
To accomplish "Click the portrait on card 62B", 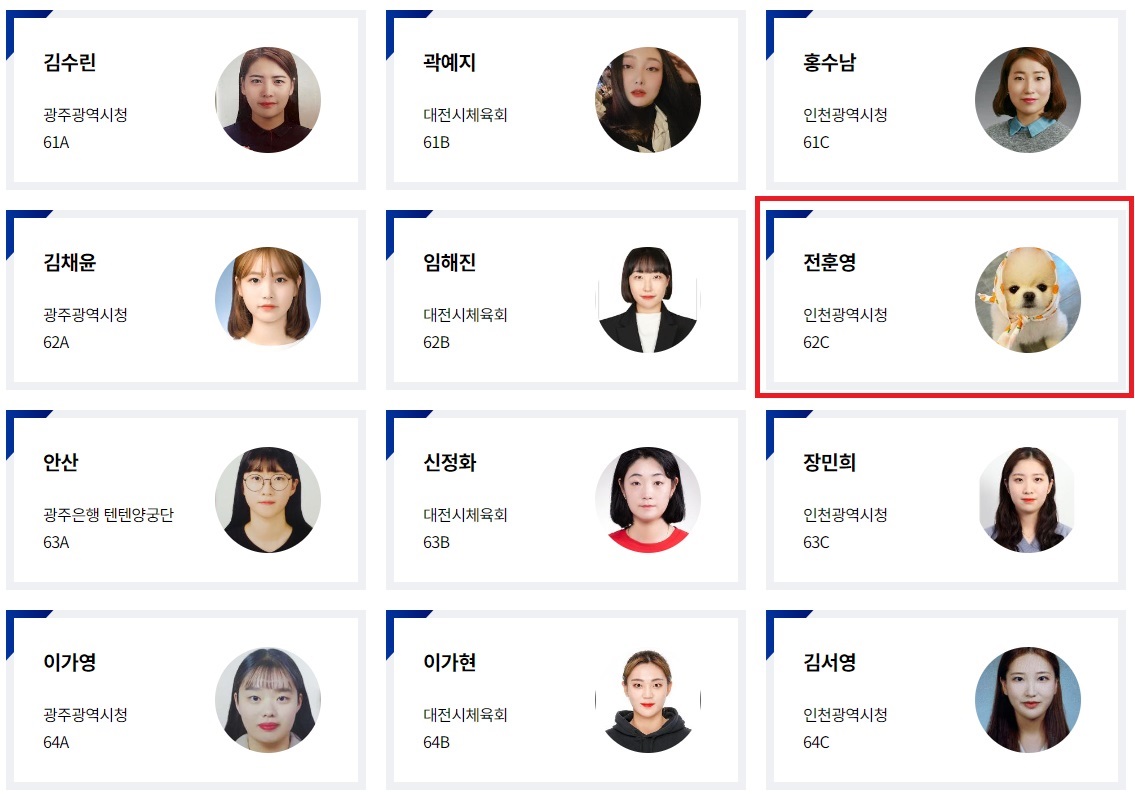I will coord(648,300).
